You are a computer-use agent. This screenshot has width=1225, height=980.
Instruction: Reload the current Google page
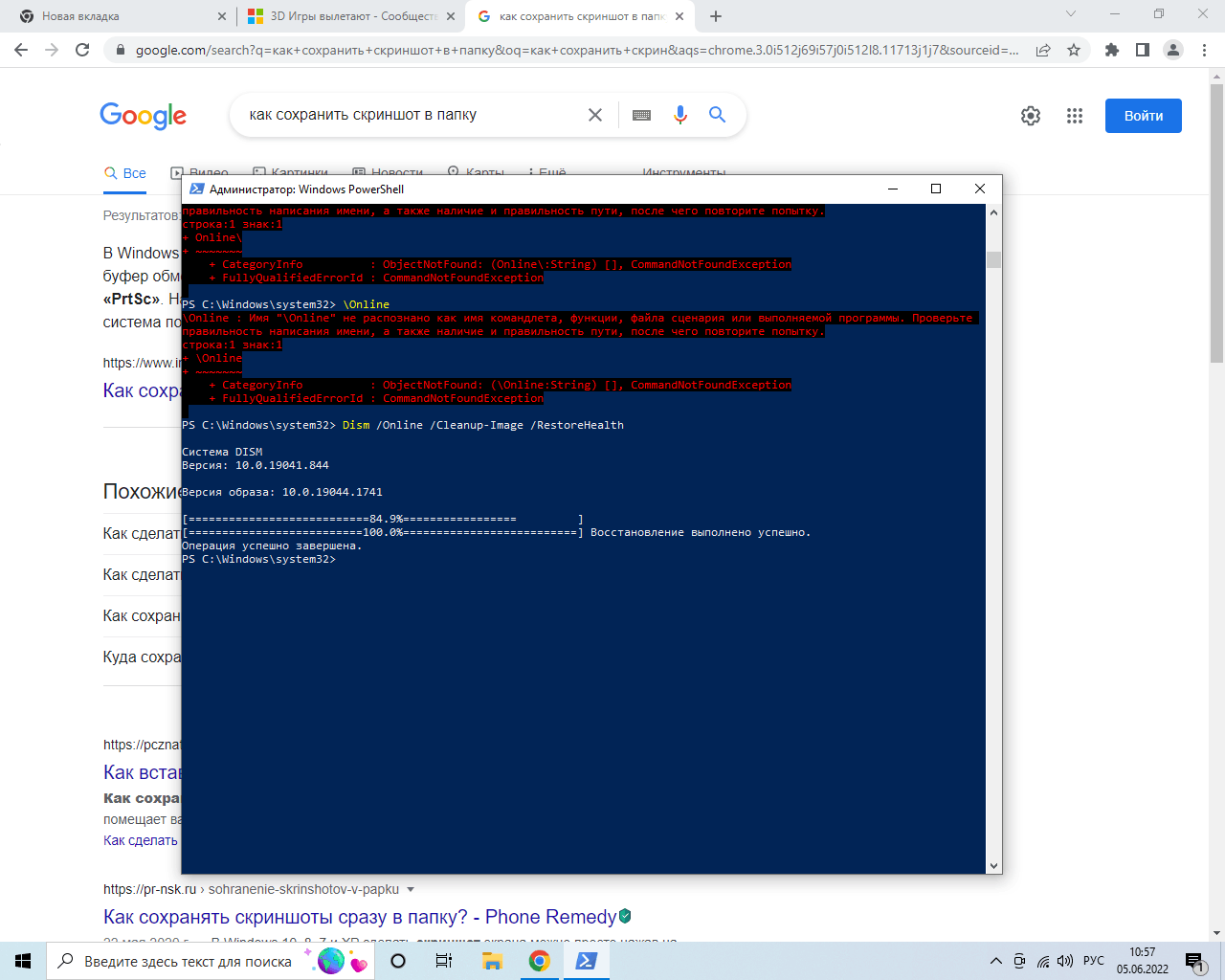(82, 50)
